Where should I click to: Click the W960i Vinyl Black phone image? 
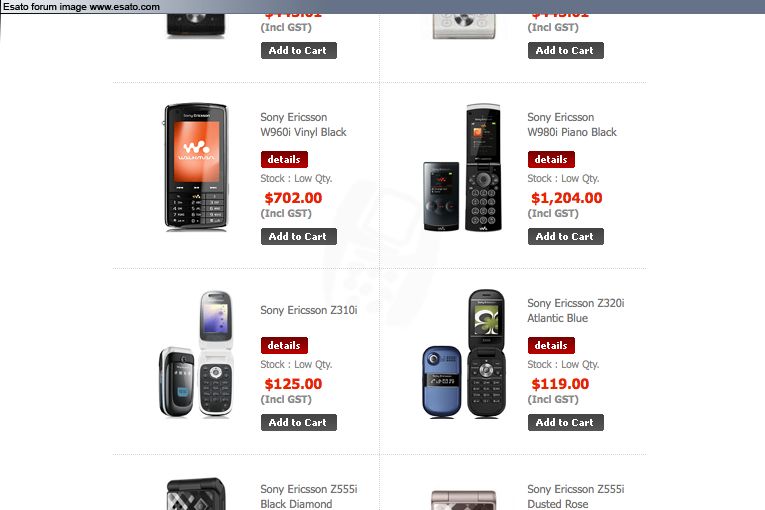pos(196,166)
